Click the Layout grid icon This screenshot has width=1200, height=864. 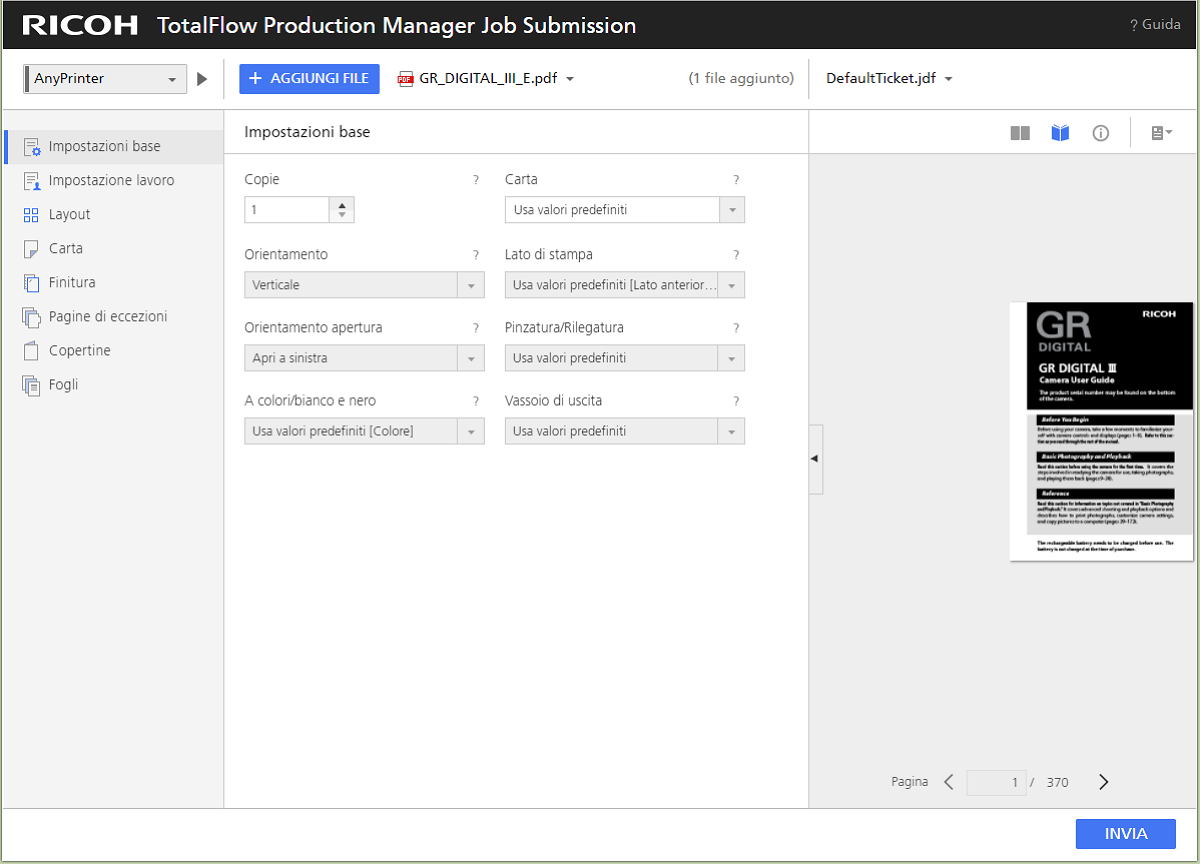point(31,215)
